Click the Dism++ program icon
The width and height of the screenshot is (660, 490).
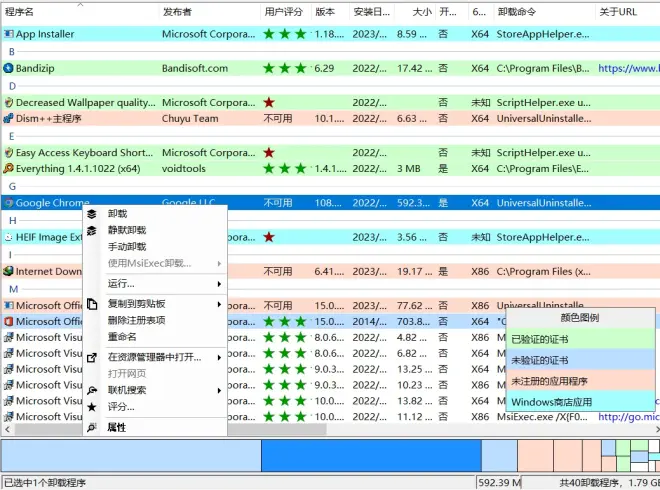pyautogui.click(x=8, y=118)
